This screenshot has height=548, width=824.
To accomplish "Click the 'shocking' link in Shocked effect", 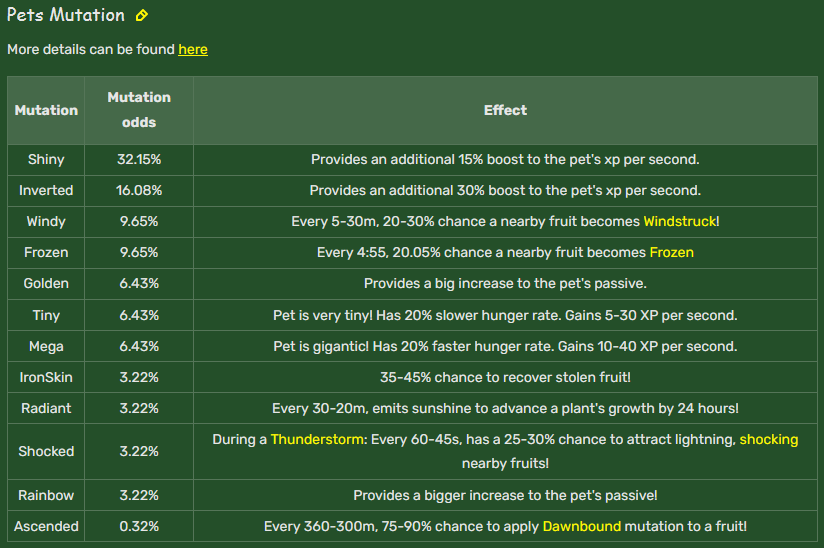I will (x=769, y=439).
